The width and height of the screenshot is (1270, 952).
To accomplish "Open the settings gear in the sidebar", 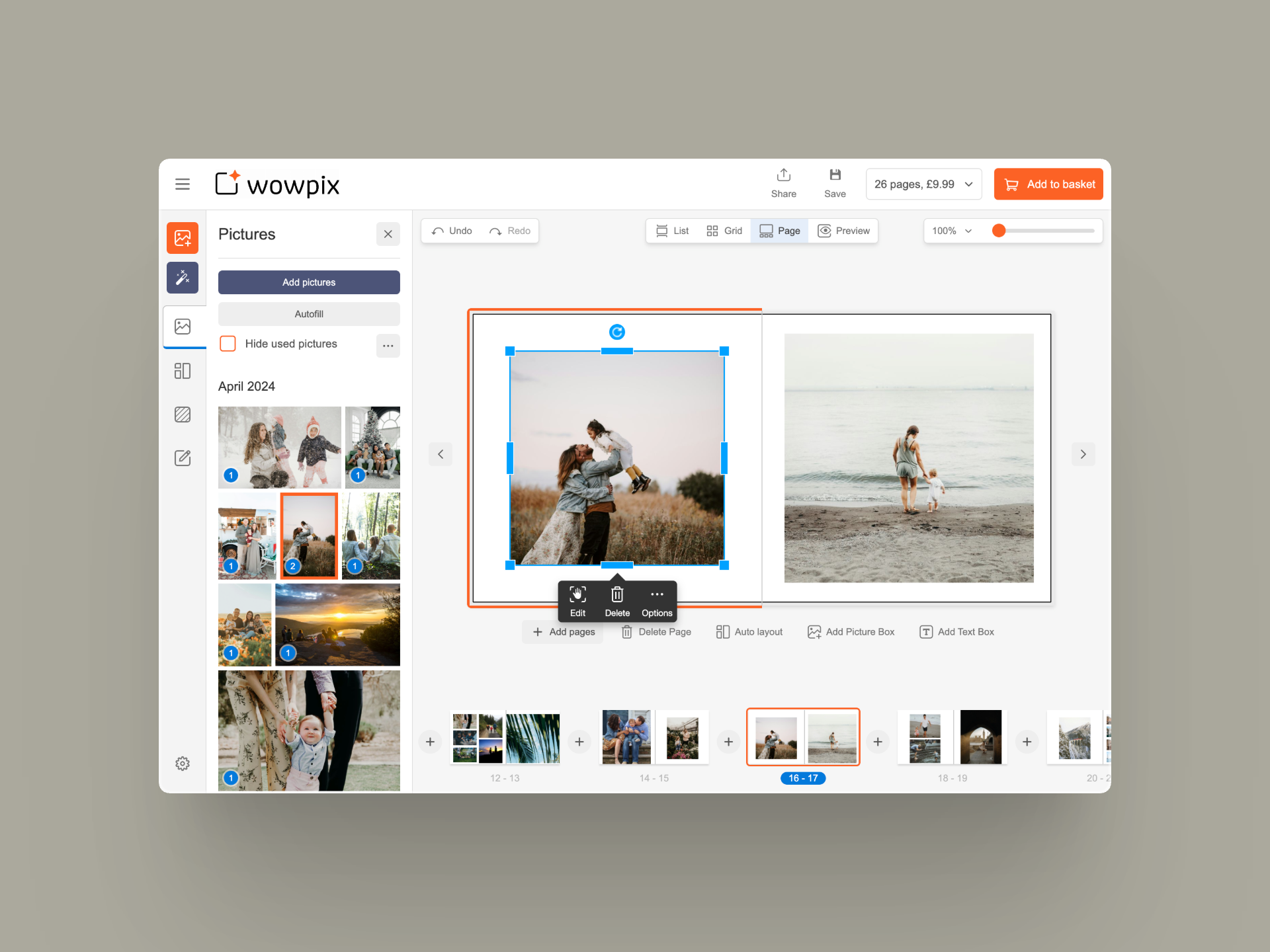I will (183, 764).
